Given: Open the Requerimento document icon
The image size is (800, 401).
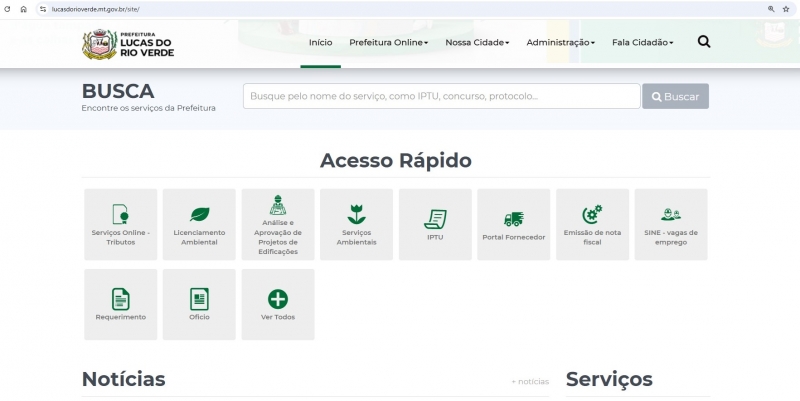Looking at the screenshot, I should click(x=120, y=299).
